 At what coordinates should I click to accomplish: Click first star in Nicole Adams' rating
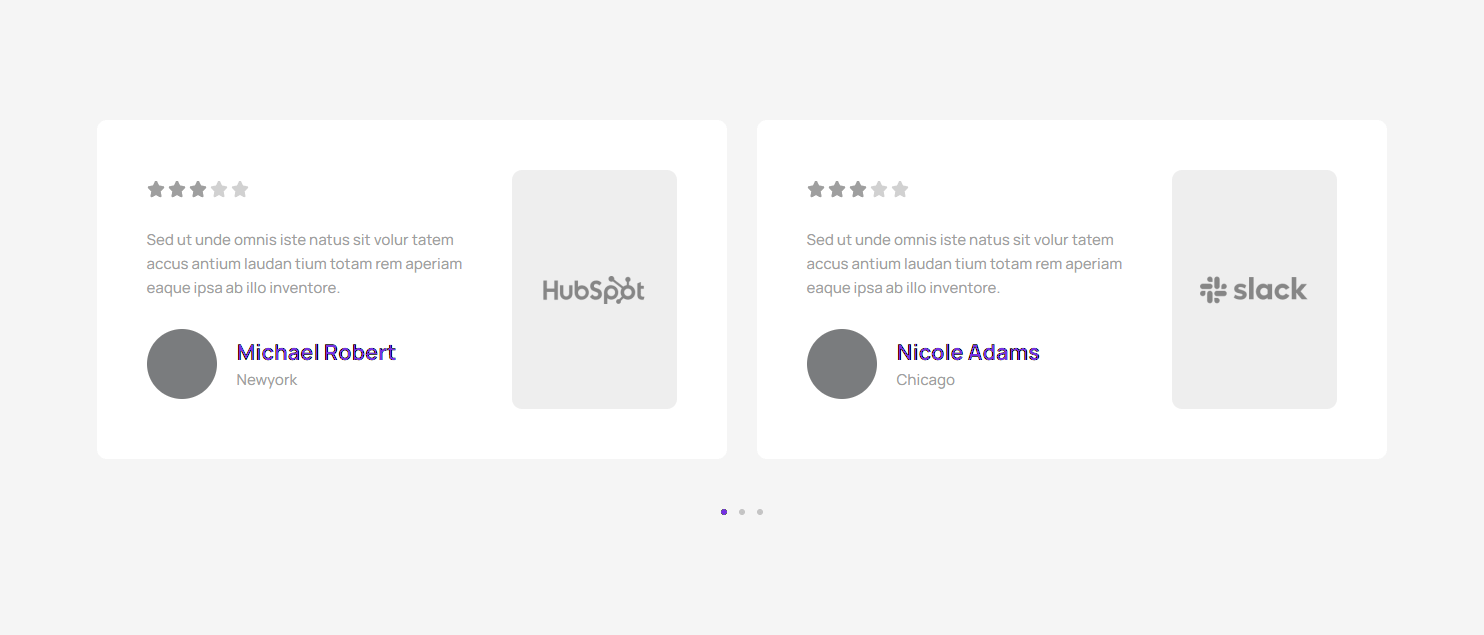click(x=816, y=189)
